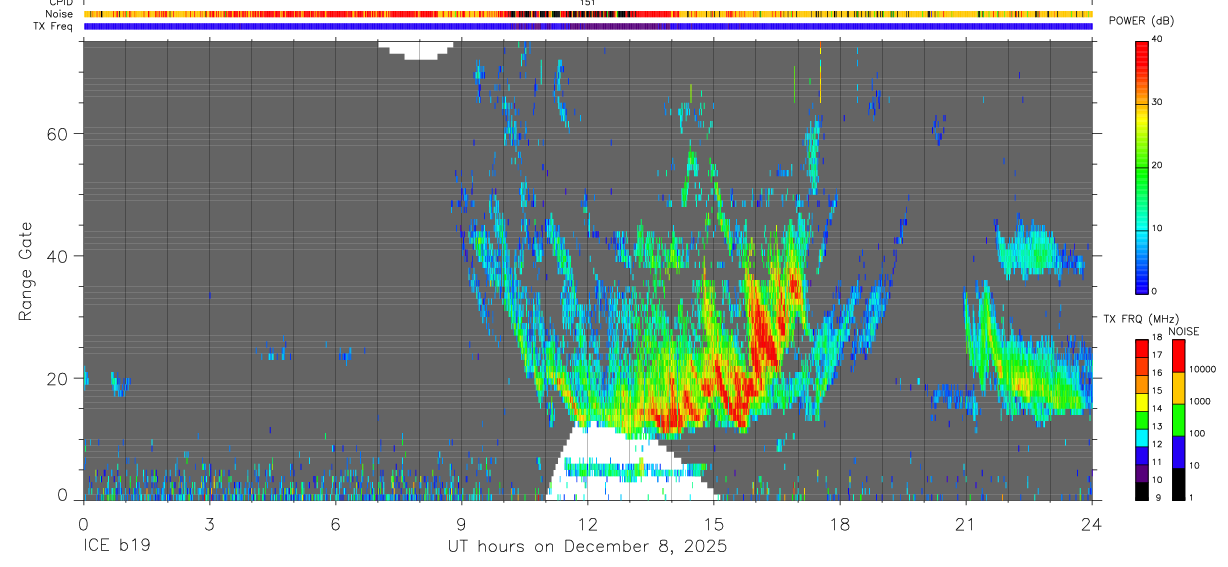Click the '1' tick in the NOISE legend
This screenshot has height=567, width=1228.
tap(1192, 498)
